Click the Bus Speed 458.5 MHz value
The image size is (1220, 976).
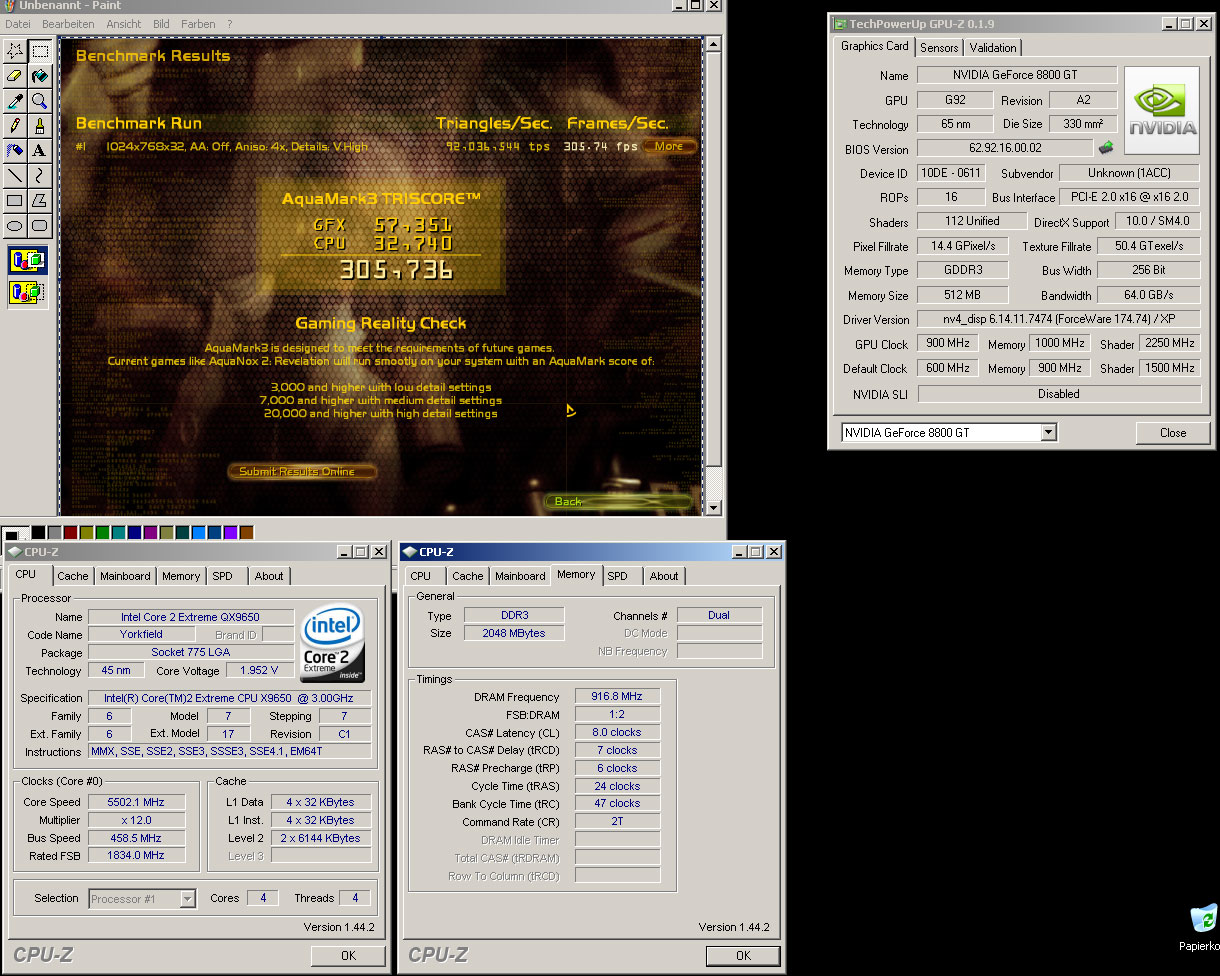(136, 838)
